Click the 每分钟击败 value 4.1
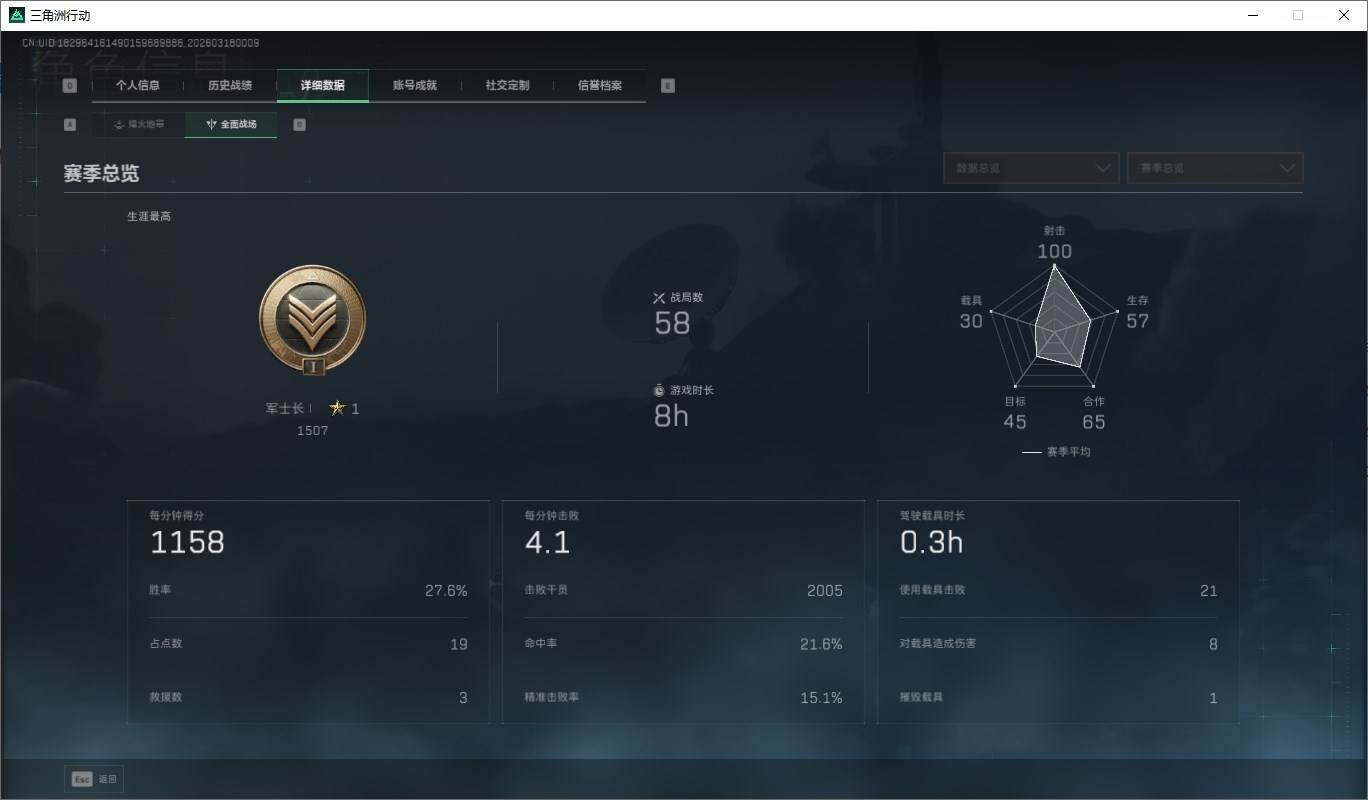The height and width of the screenshot is (800, 1368). pyautogui.click(x=548, y=543)
